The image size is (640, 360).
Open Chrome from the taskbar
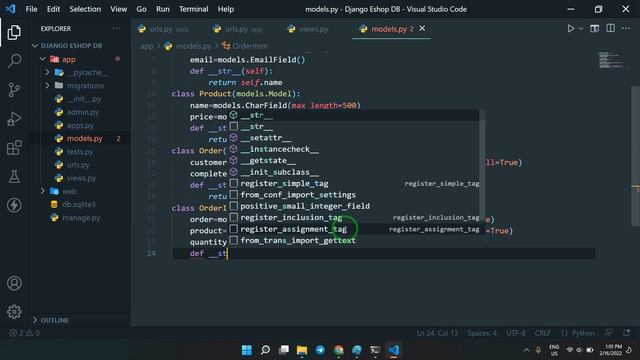tap(338, 350)
